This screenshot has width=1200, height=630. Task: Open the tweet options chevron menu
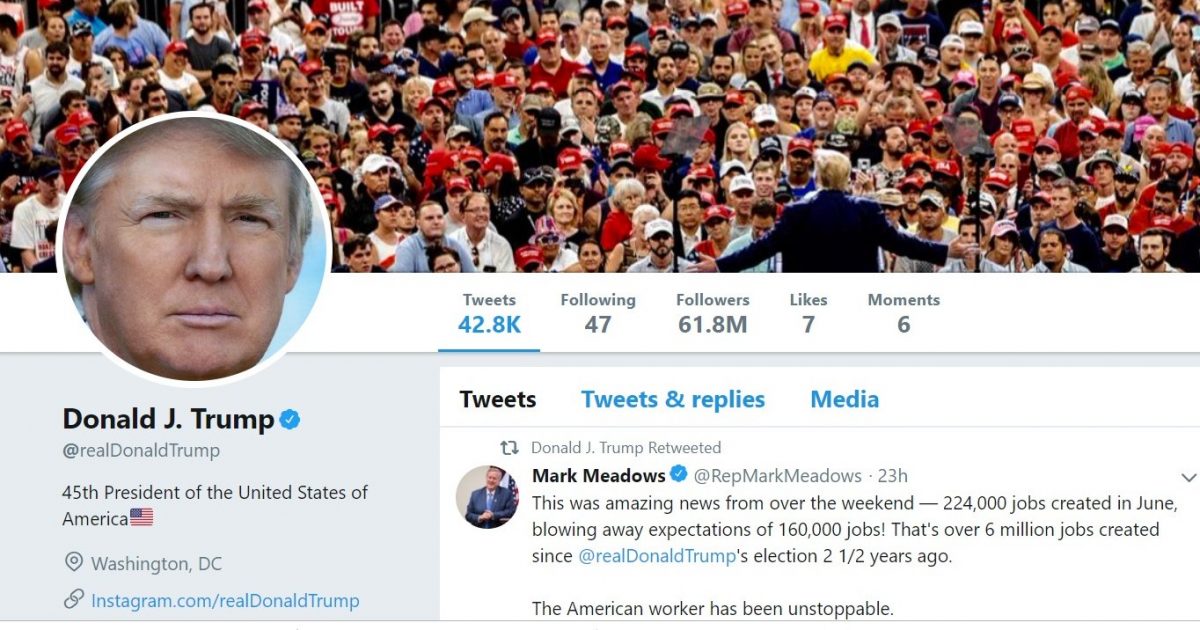(1188, 477)
